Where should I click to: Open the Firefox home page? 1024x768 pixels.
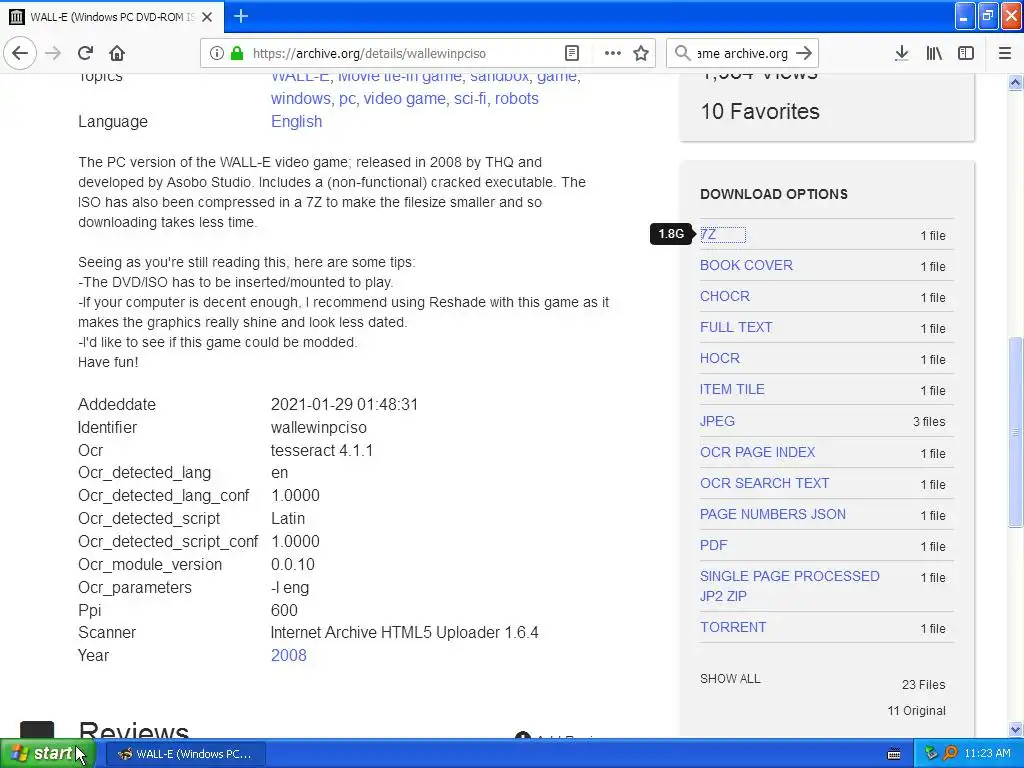117,53
